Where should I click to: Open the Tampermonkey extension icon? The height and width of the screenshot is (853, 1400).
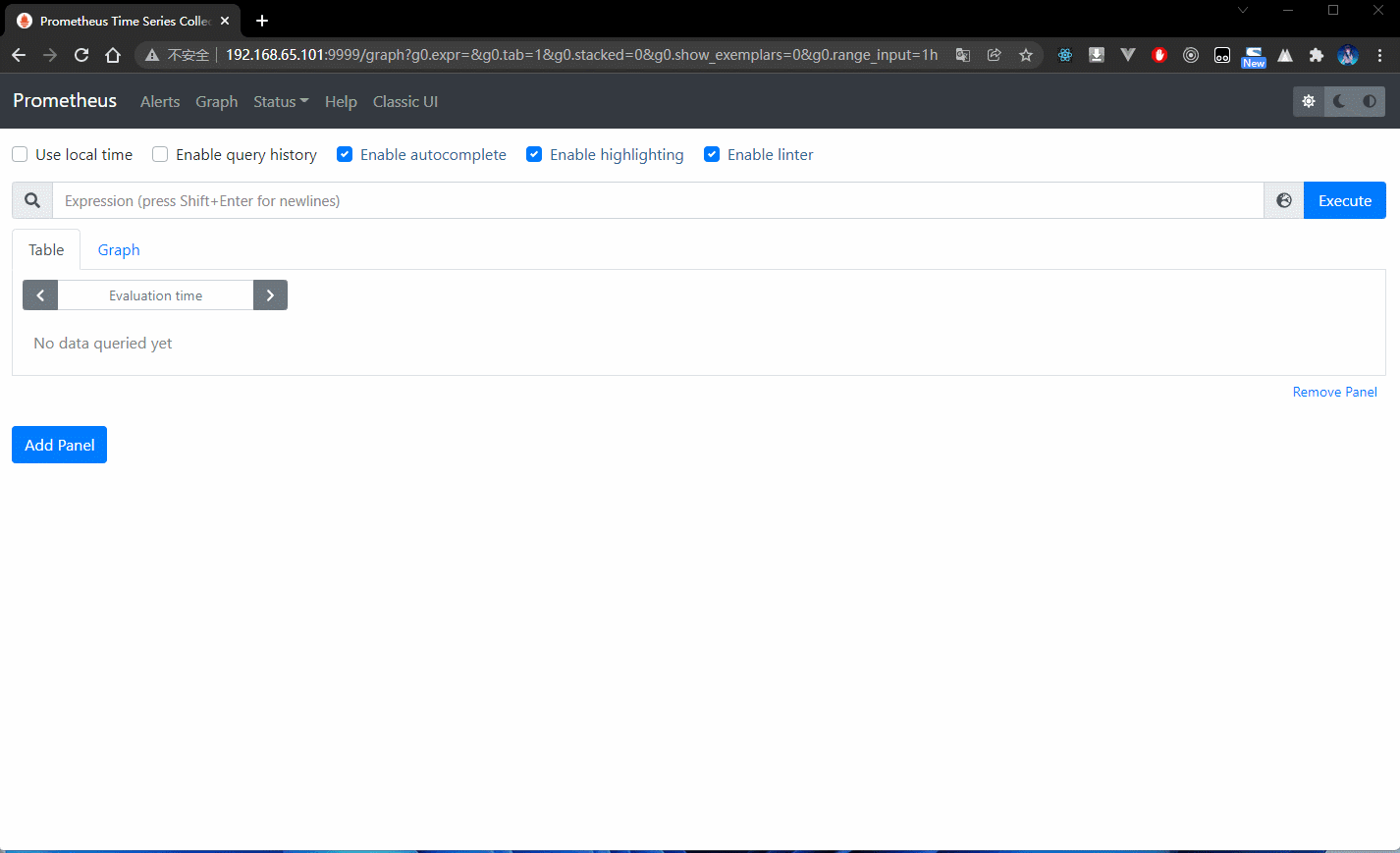point(1222,55)
